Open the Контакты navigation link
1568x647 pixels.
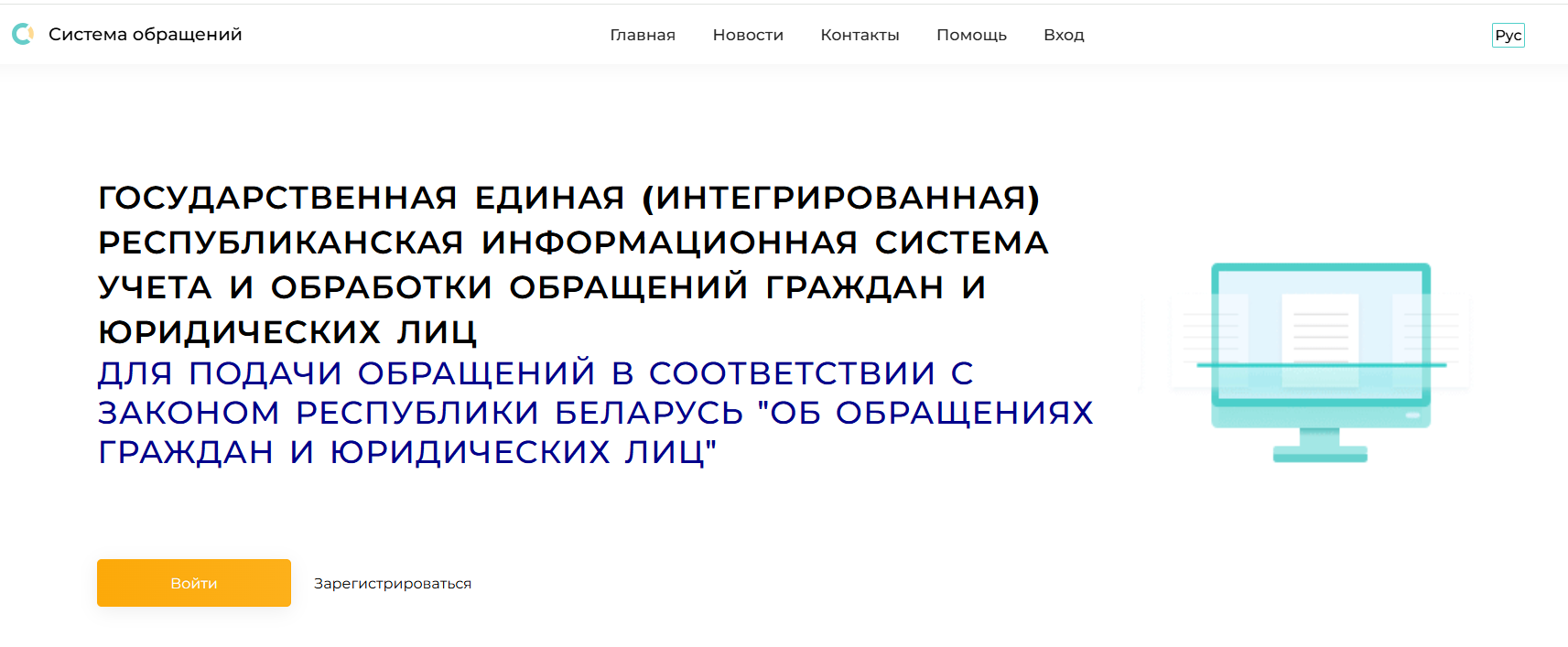[860, 35]
